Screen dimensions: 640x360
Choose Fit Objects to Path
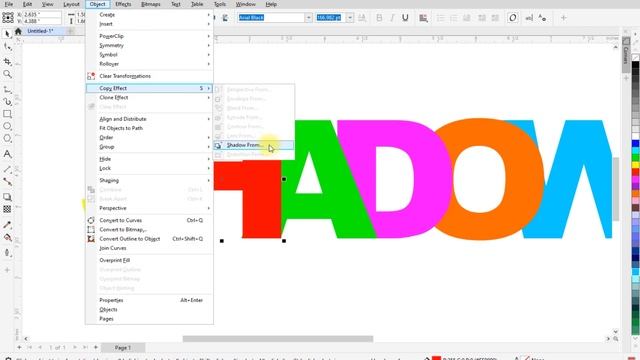click(x=149, y=128)
